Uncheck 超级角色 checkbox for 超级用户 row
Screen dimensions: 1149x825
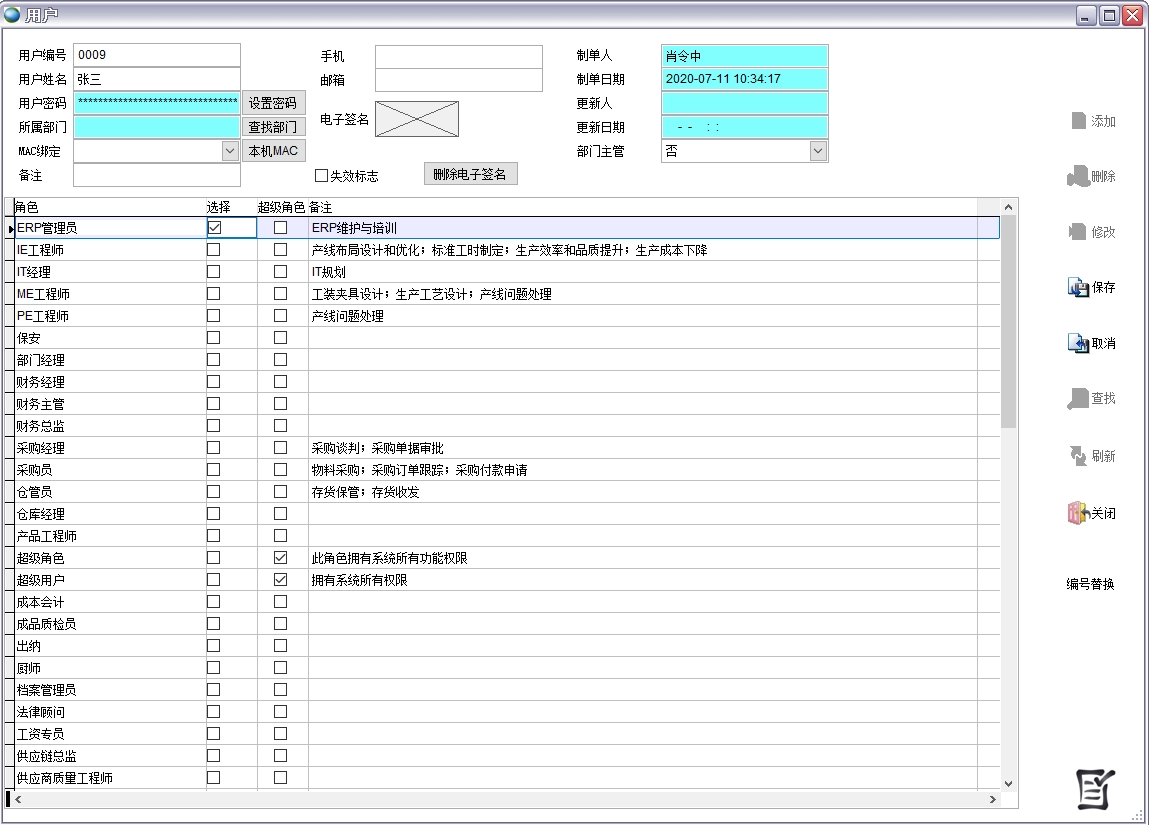(x=280, y=580)
